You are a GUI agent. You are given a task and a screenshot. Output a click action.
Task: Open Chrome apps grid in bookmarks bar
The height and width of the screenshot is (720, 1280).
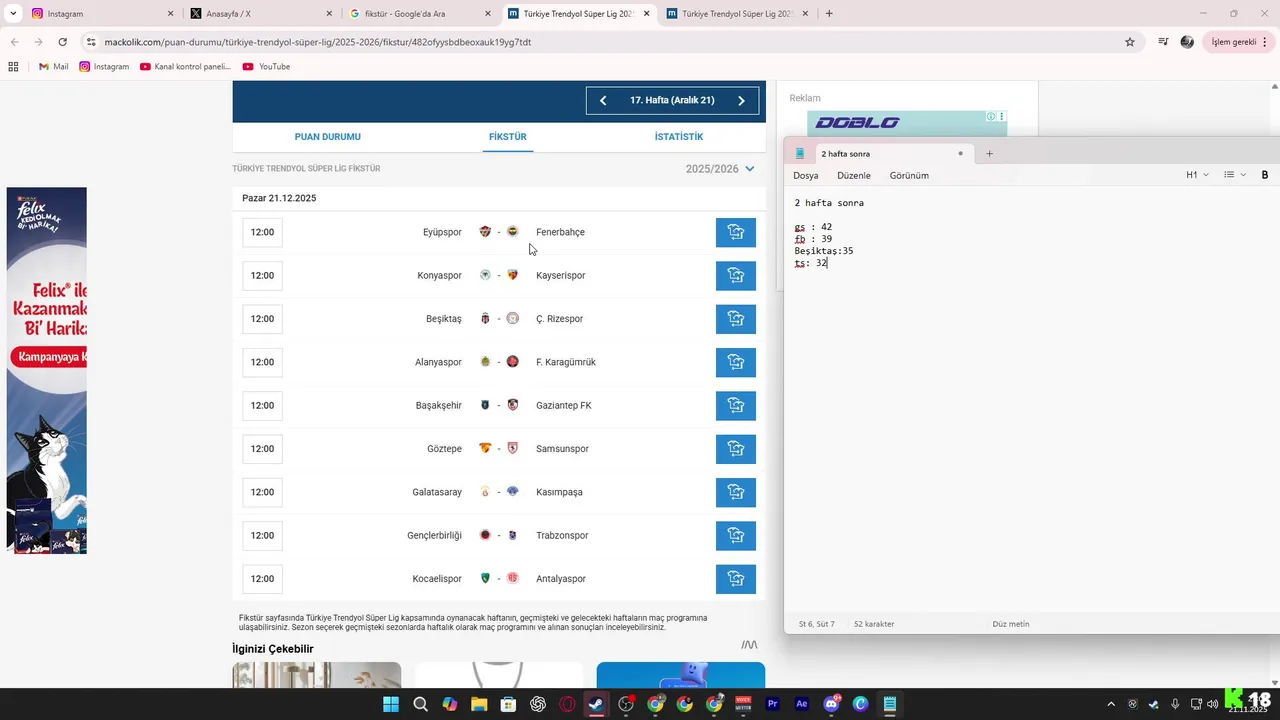pos(13,66)
